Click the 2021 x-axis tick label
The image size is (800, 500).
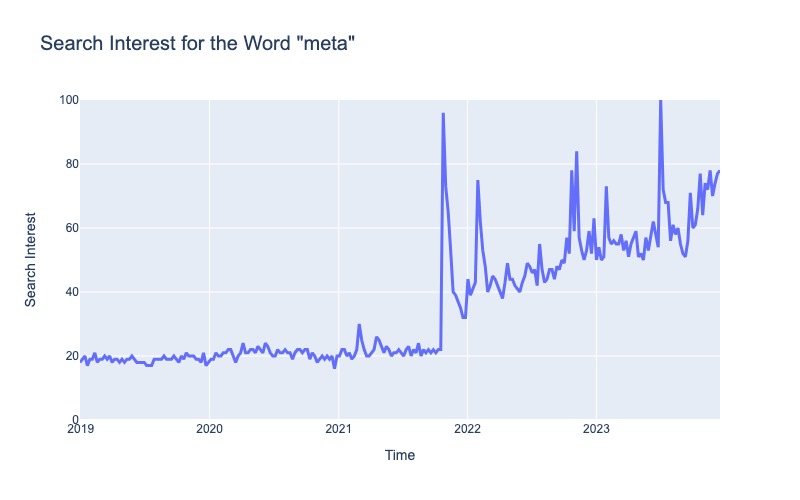338,429
